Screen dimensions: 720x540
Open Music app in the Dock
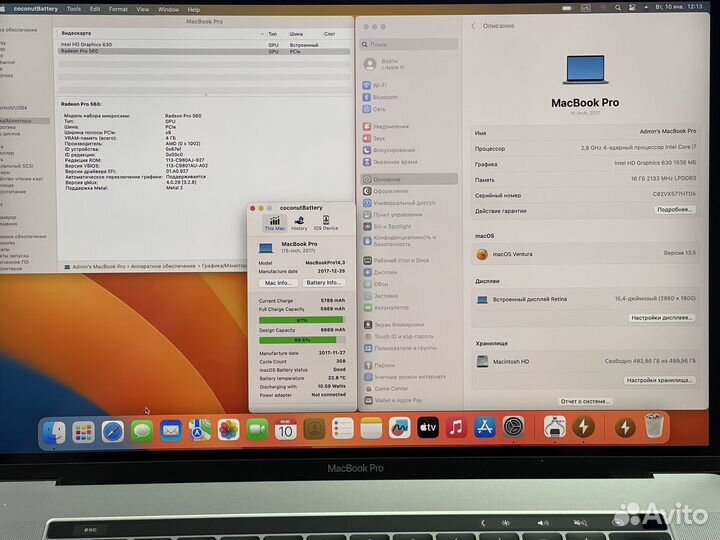tap(456, 428)
